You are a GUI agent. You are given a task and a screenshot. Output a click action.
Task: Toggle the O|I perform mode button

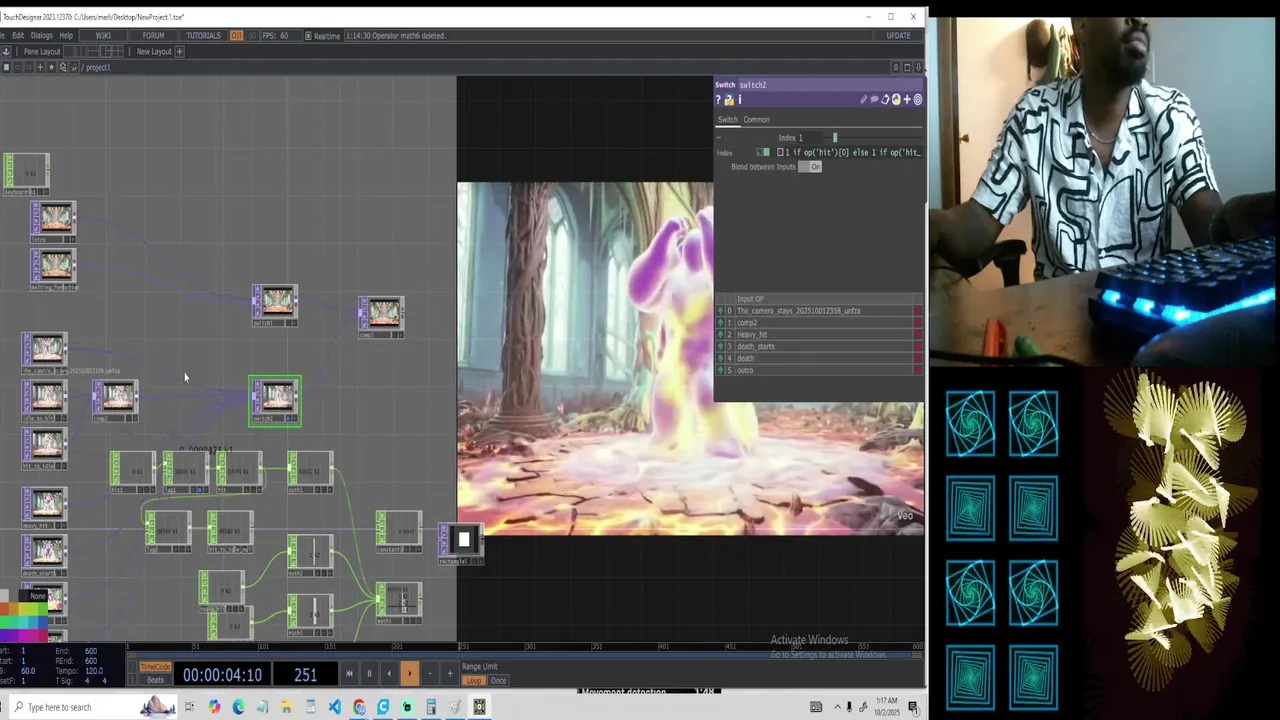tap(237, 36)
